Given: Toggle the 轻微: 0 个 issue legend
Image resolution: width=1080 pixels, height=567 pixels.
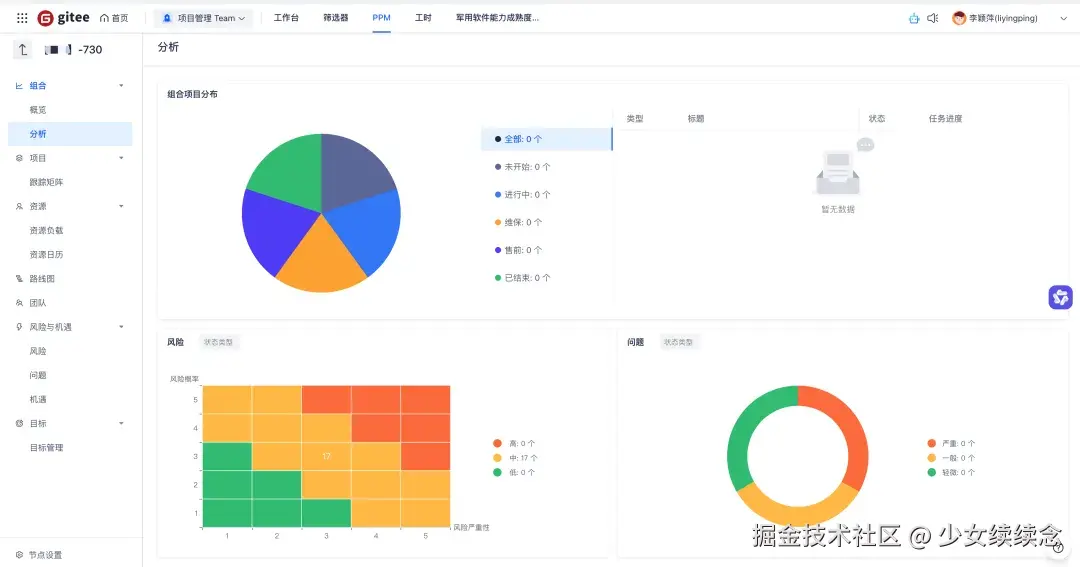Looking at the screenshot, I should [x=951, y=472].
